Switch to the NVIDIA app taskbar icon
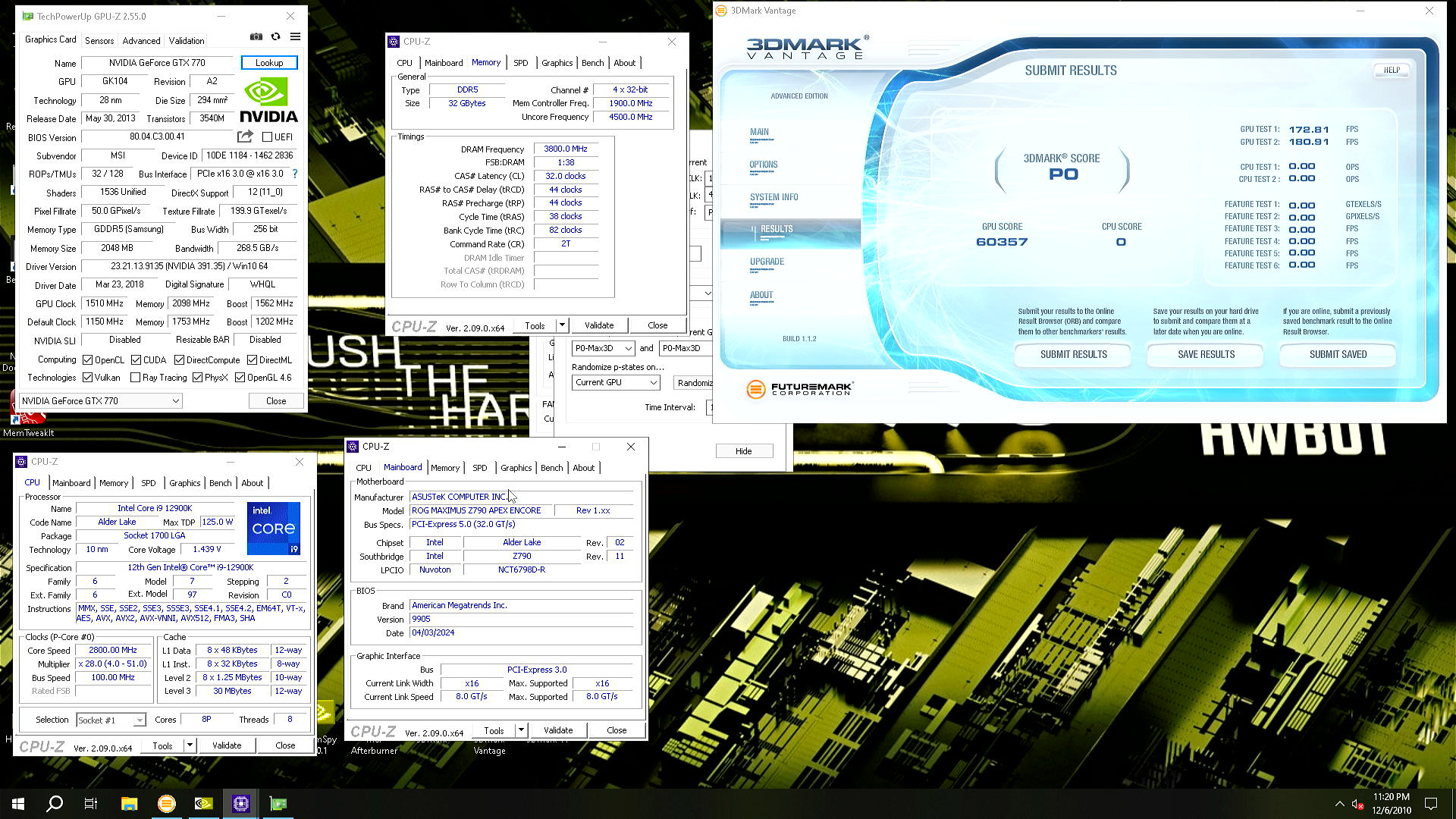1456x819 pixels. [204, 804]
